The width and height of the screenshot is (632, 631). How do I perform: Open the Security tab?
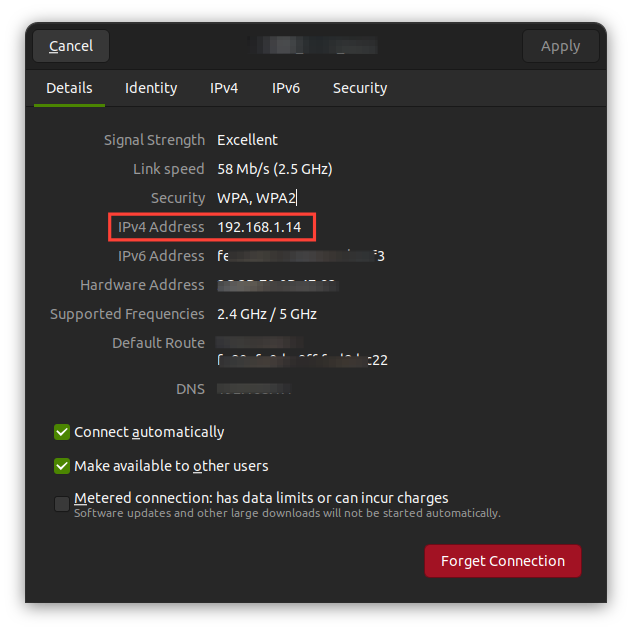pyautogui.click(x=360, y=88)
